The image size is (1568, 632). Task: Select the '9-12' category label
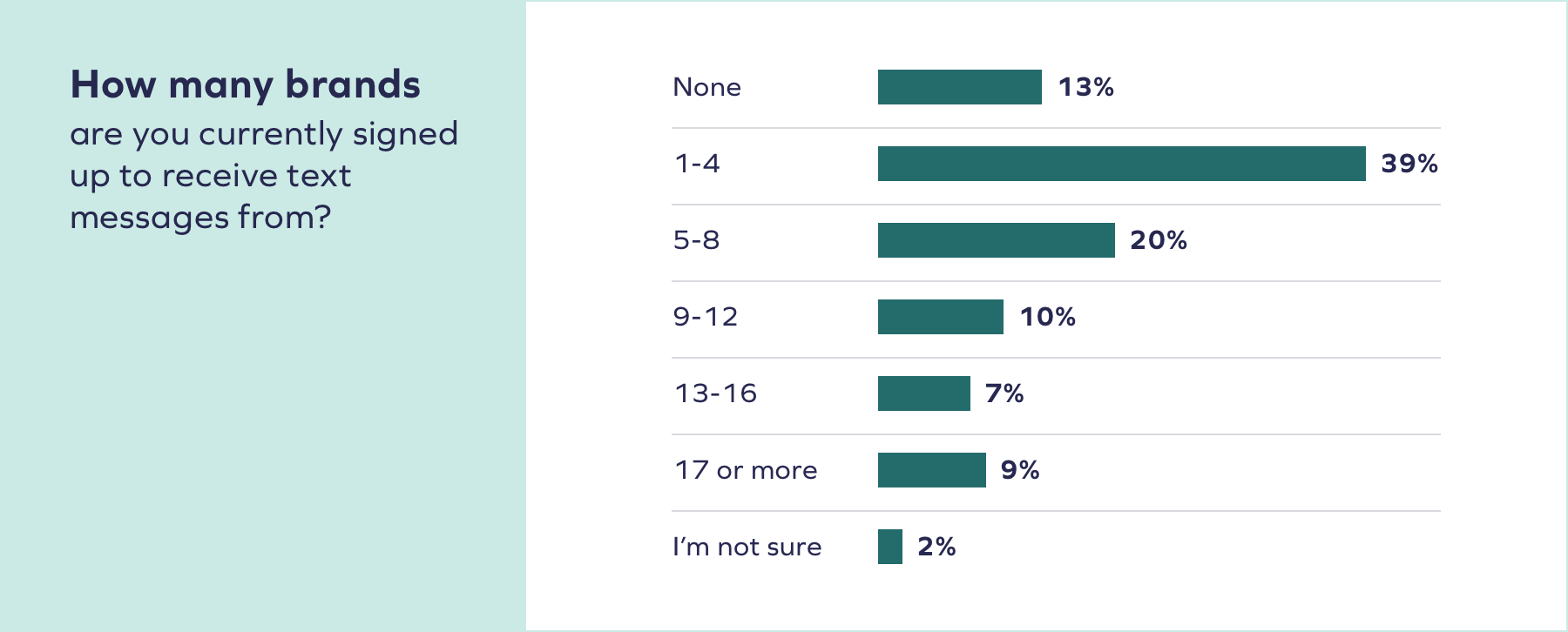tap(705, 317)
